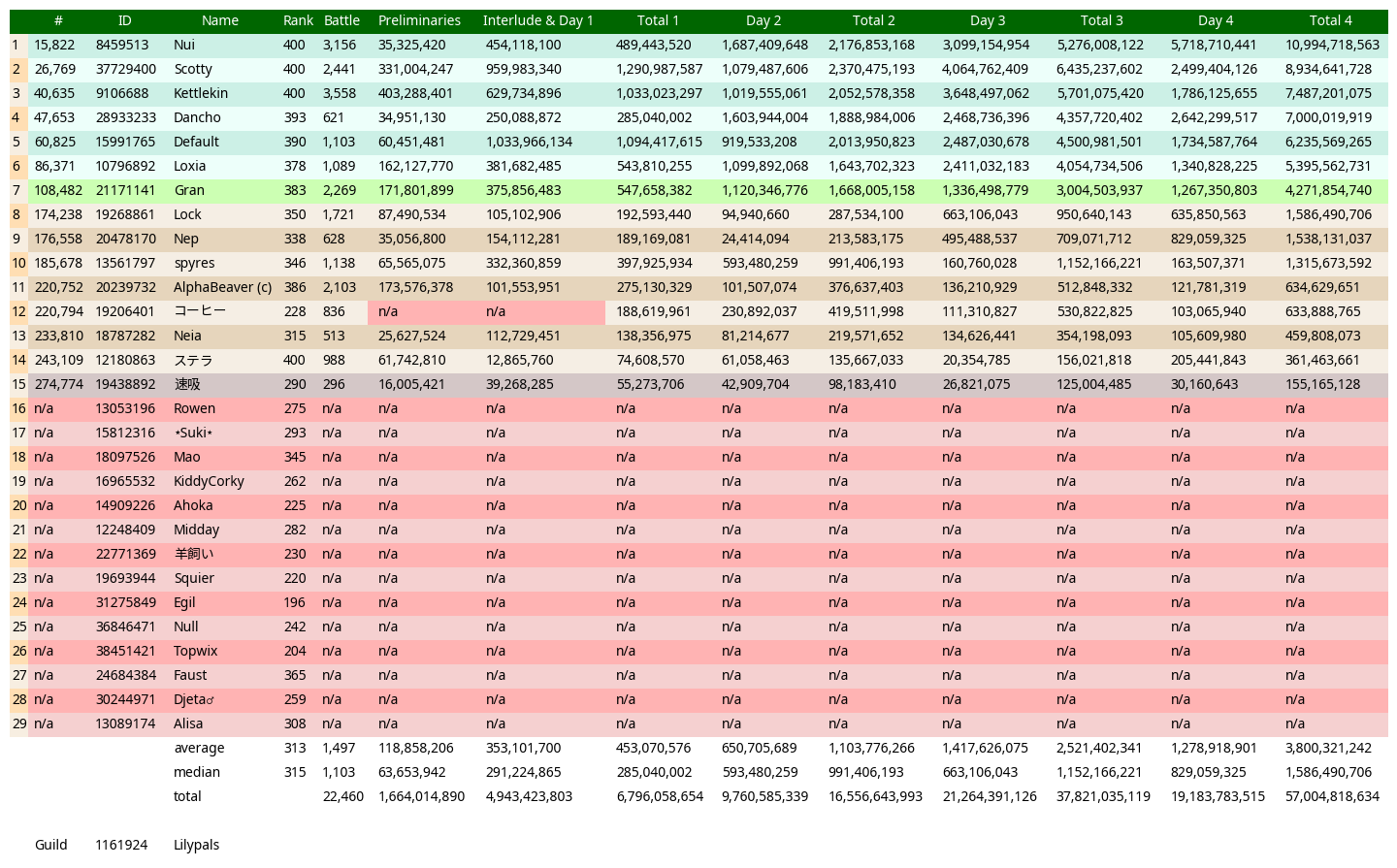Image resolution: width=1397 pixels, height=868 pixels.
Task: Click the name cell "⋆Suki⋆"
Action: tap(193, 433)
